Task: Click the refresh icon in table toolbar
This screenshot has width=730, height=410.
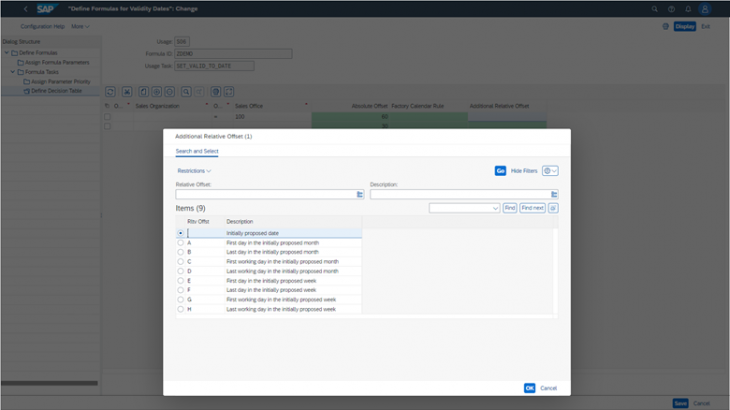Action: (x=110, y=92)
